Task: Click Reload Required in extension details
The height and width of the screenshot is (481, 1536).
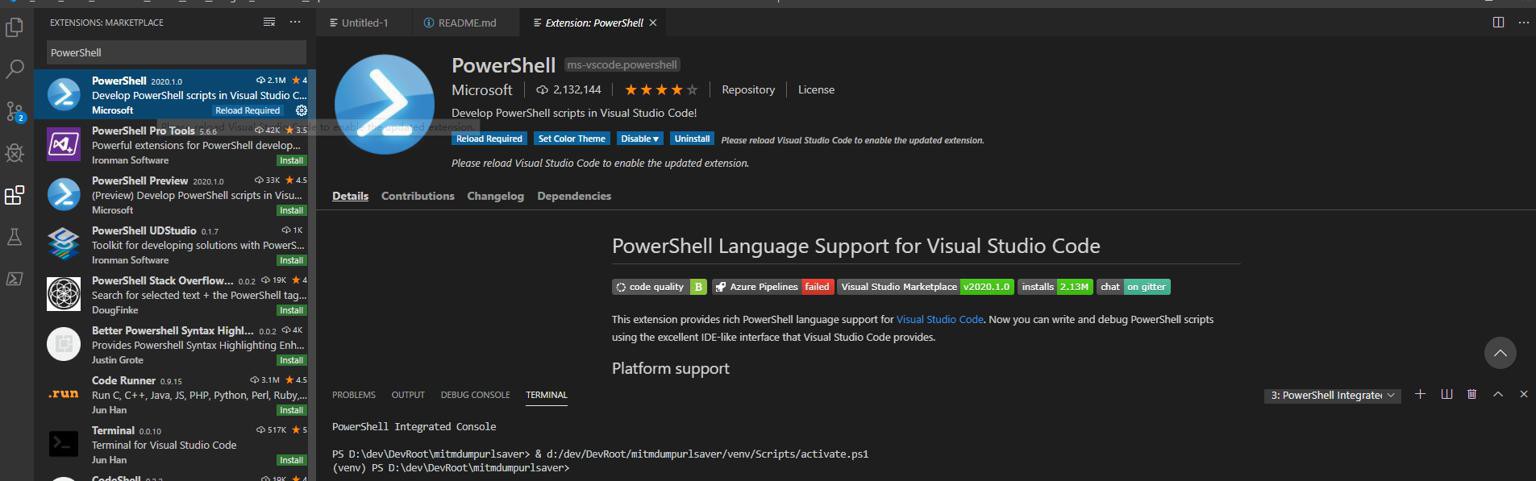Action: pyautogui.click(x=489, y=139)
